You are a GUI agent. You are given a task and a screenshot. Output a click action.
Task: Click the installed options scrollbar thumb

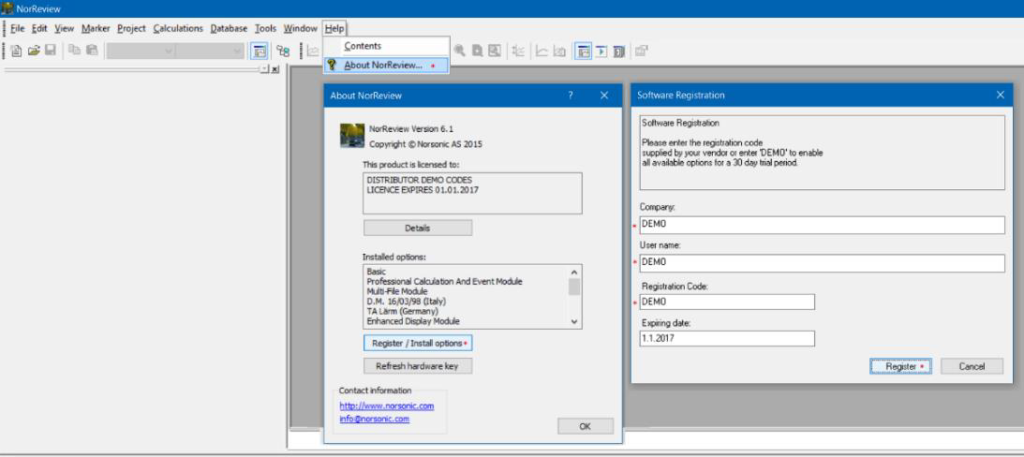point(574,287)
